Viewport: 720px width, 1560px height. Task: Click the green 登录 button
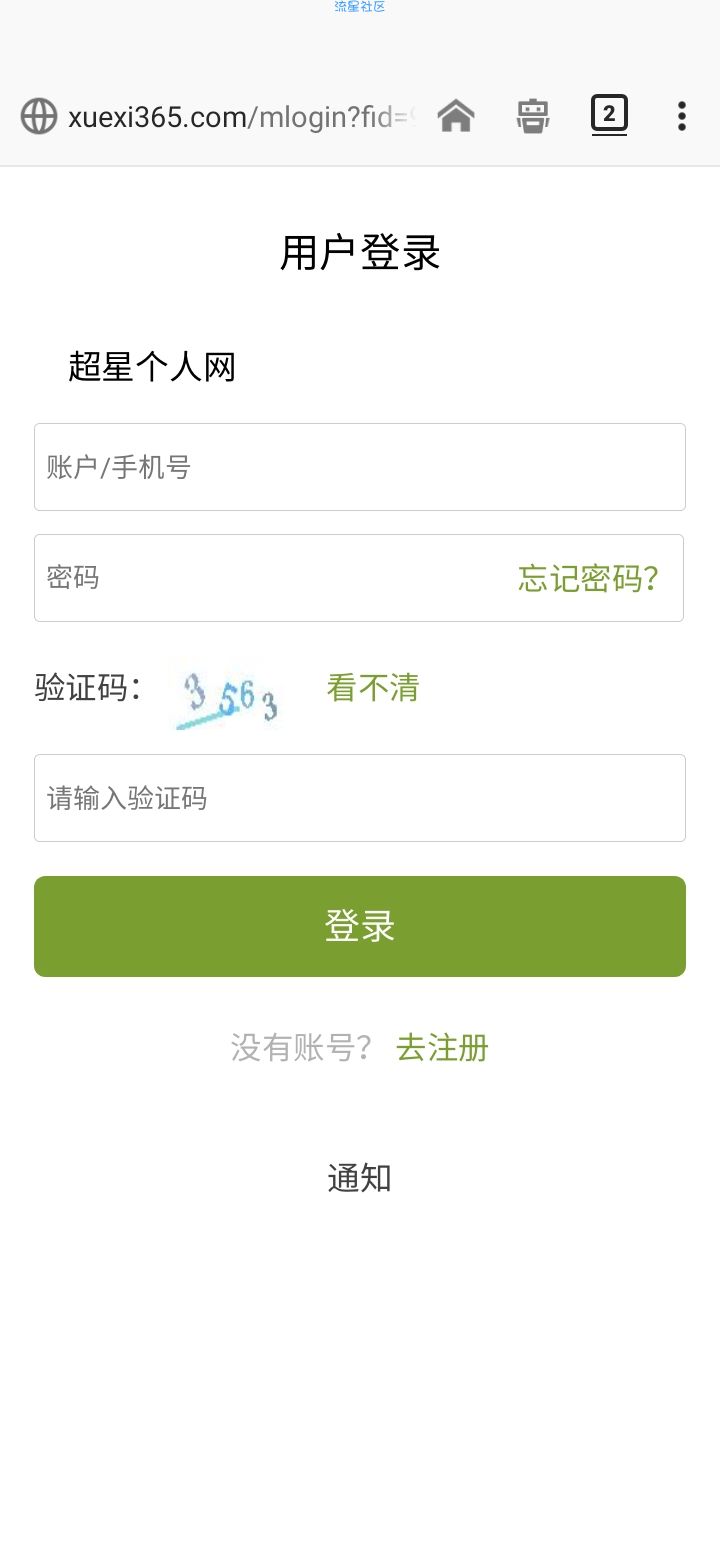pos(360,926)
